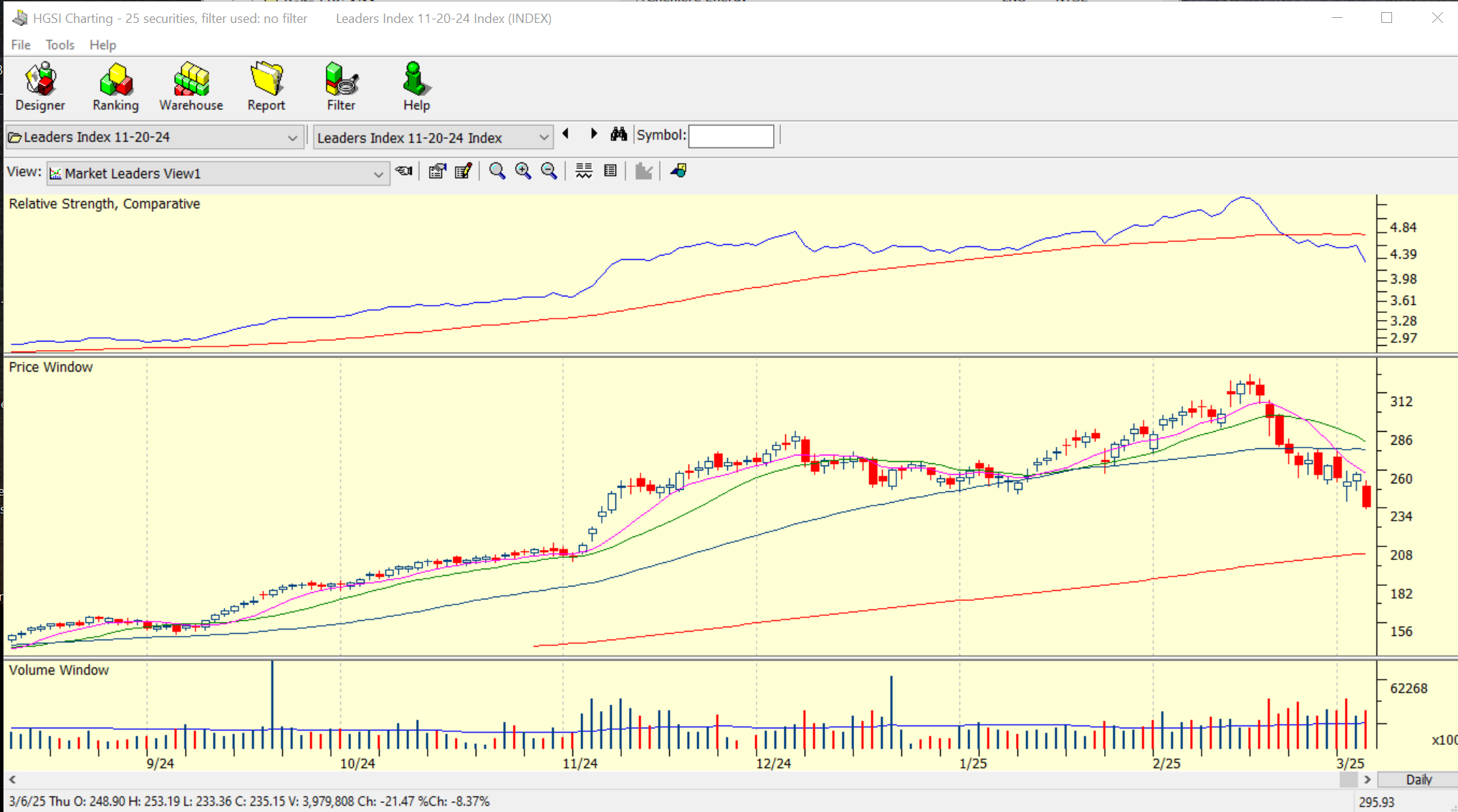The width and height of the screenshot is (1458, 812).
Task: Open the Designer tool
Action: [x=40, y=87]
